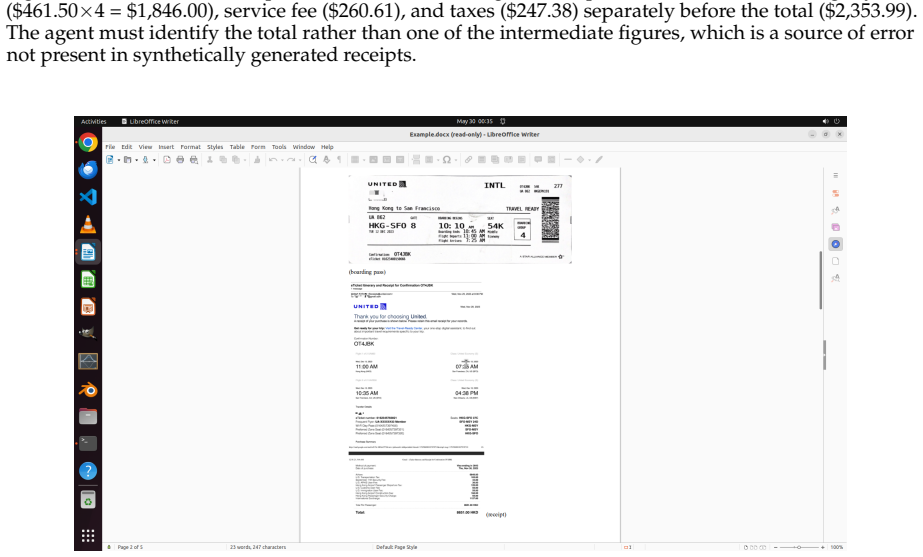Viewport: 923px width, 557px height.
Task: Select the sidebar Navigator deck
Action: (x=835, y=244)
